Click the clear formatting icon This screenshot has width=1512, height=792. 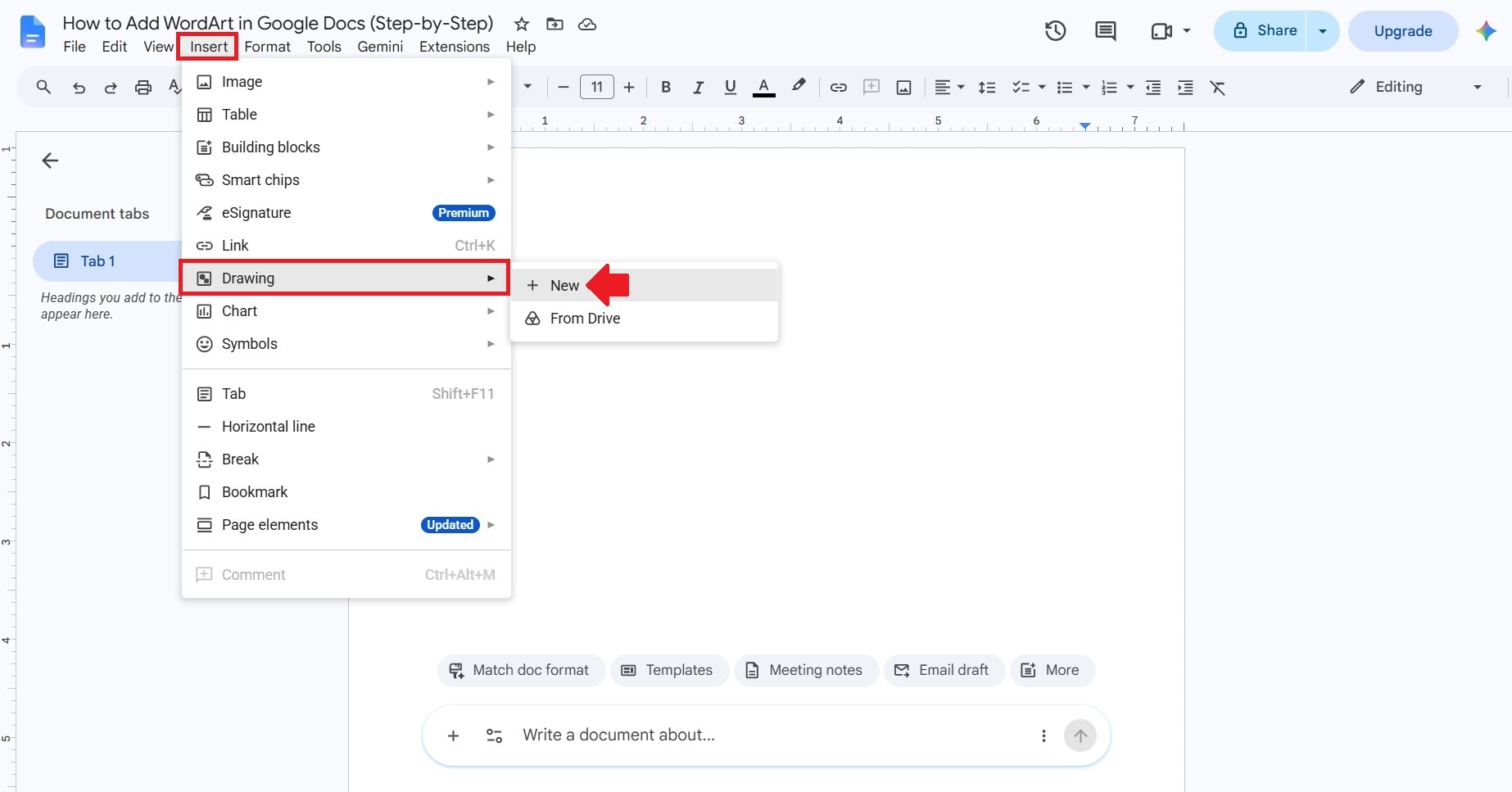1218,88
